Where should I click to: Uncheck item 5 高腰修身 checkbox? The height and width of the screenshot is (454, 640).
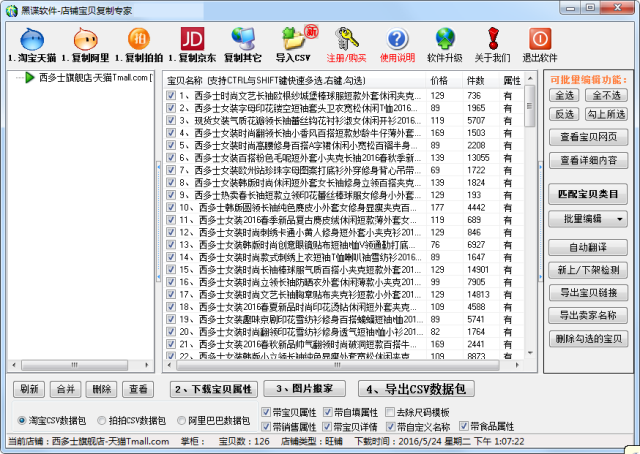click(x=171, y=145)
